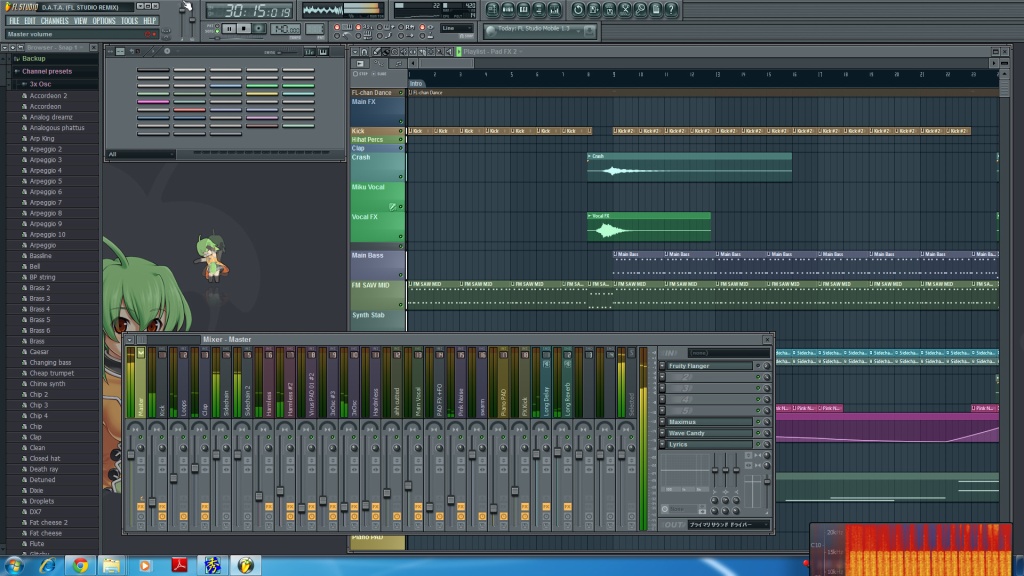Open the HELP menu
The width and height of the screenshot is (1024, 576).
click(150, 21)
